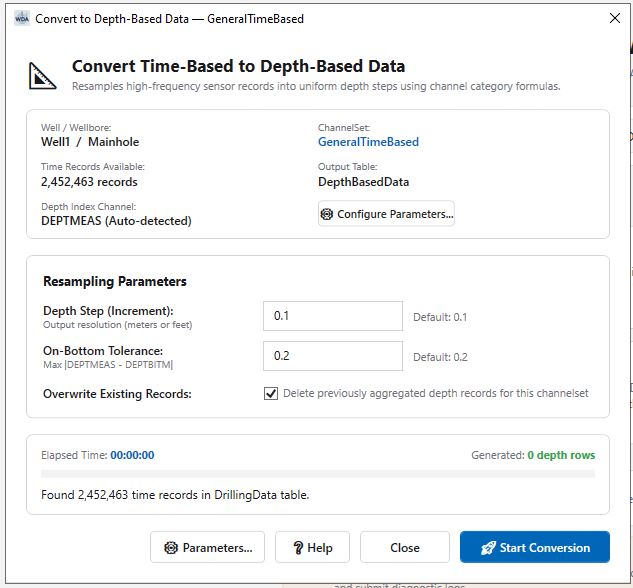Click the Close button

point(405,547)
